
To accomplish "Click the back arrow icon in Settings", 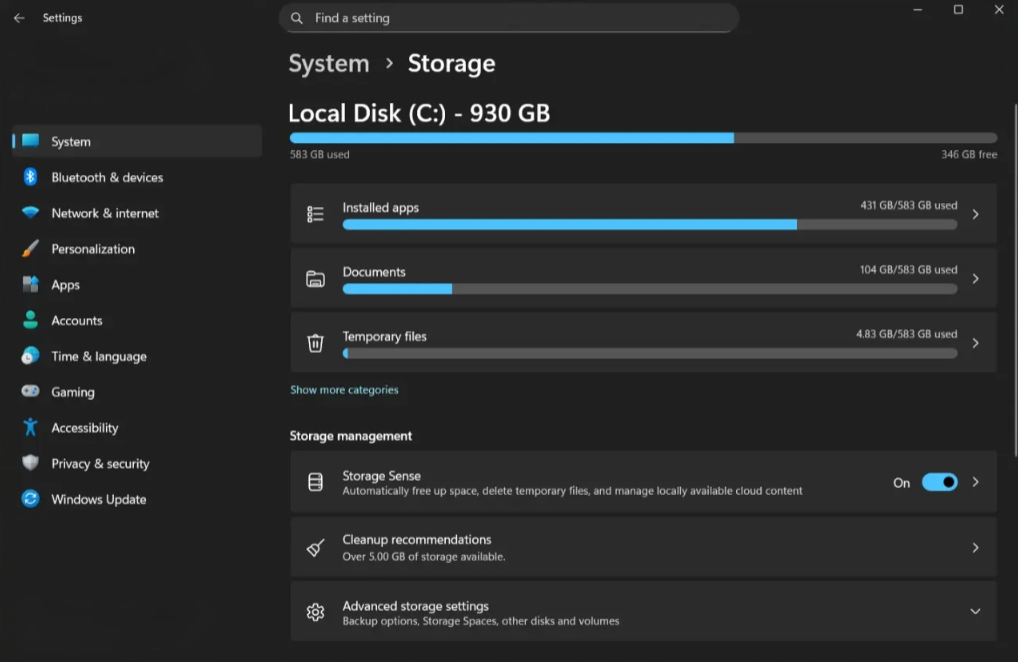I will point(19,18).
